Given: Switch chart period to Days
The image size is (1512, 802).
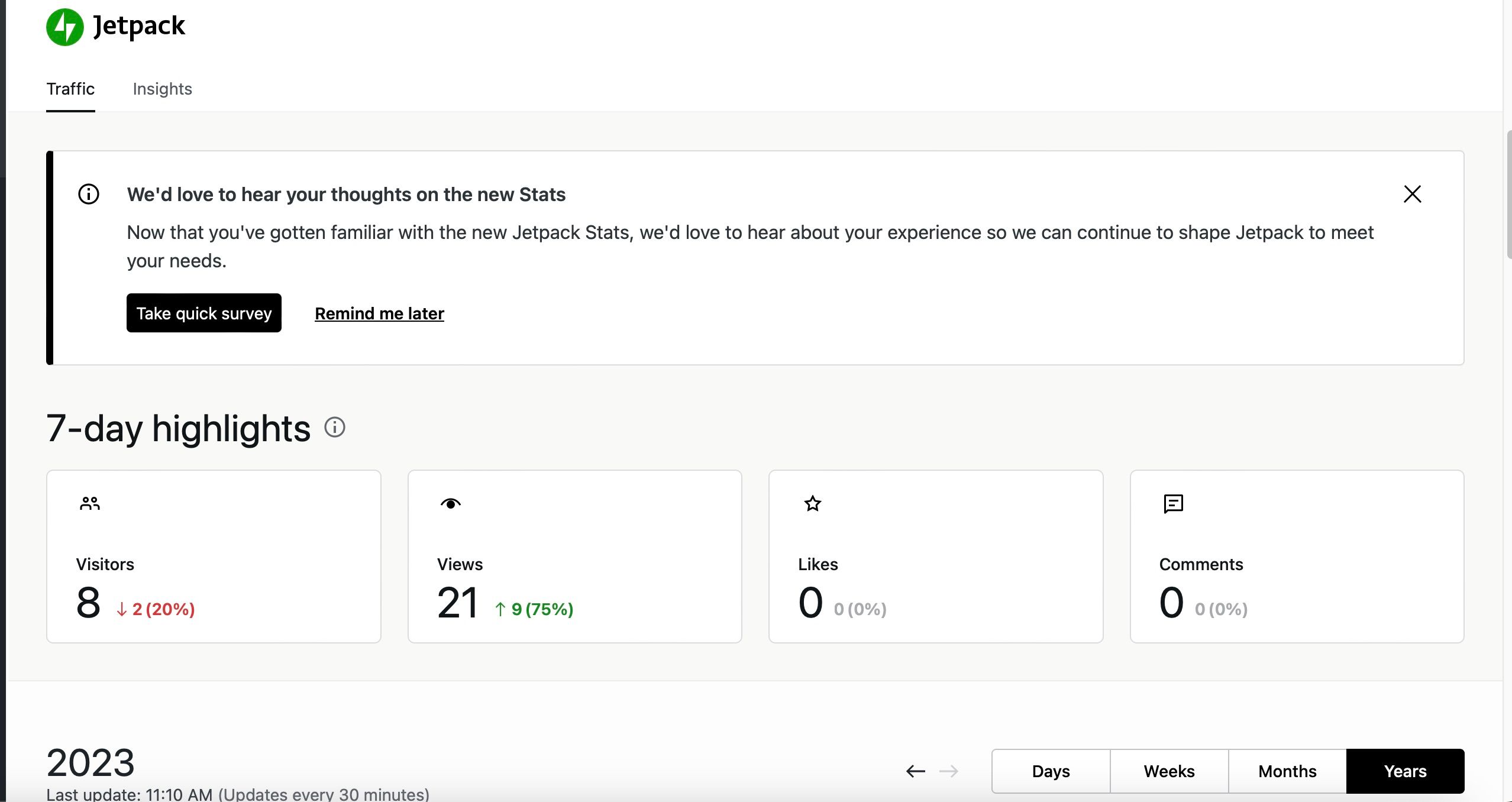Looking at the screenshot, I should [x=1051, y=771].
